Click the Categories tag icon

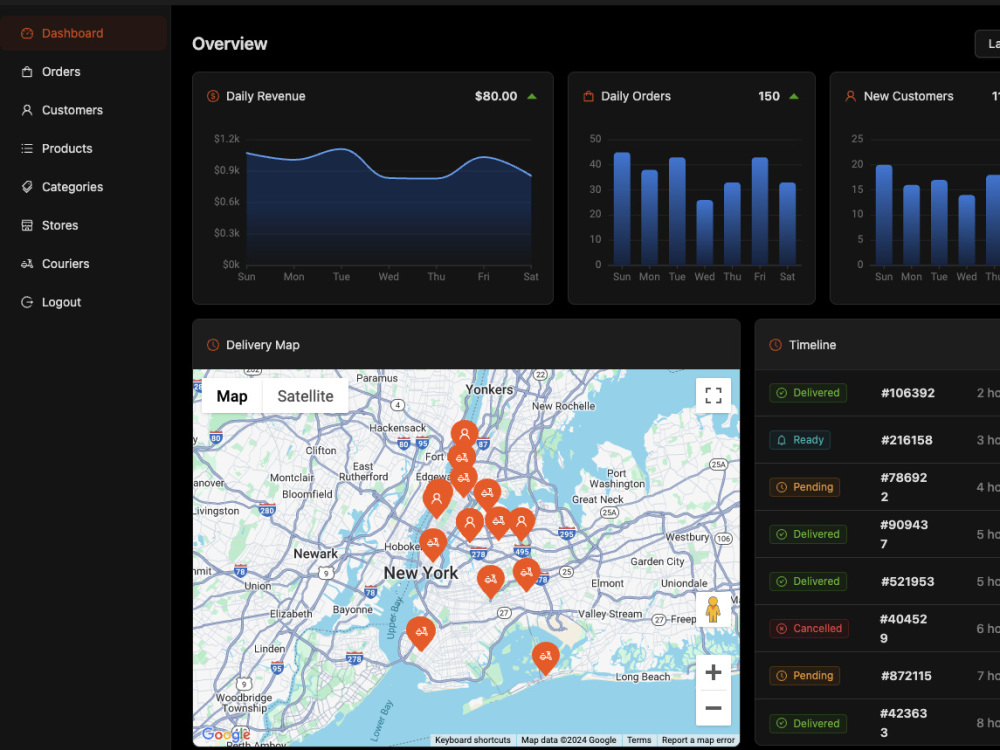[27, 187]
